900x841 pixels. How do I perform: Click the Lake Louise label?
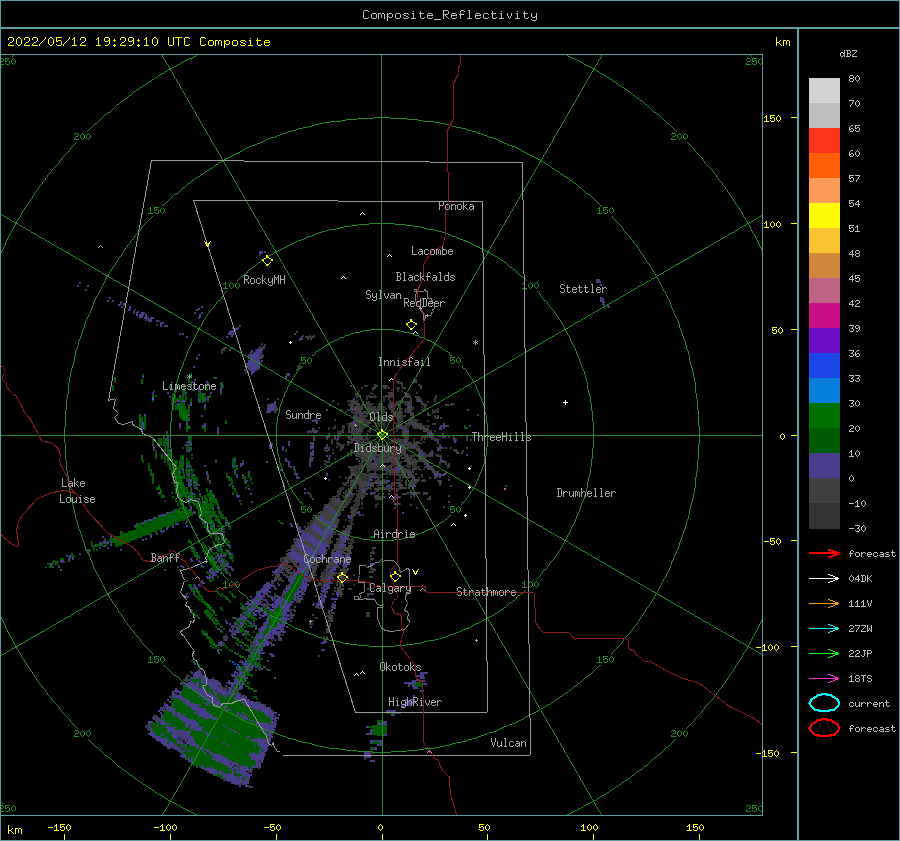(77, 491)
